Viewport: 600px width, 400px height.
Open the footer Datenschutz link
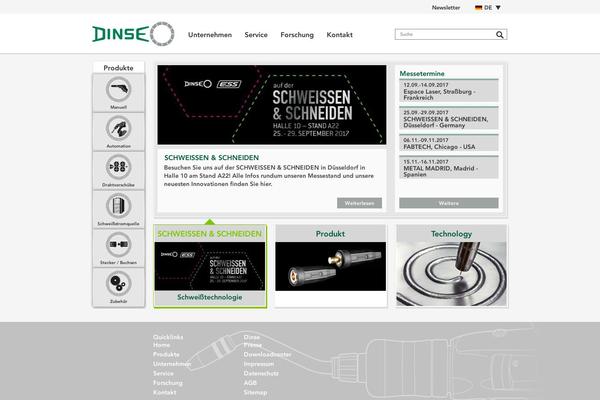pos(261,373)
